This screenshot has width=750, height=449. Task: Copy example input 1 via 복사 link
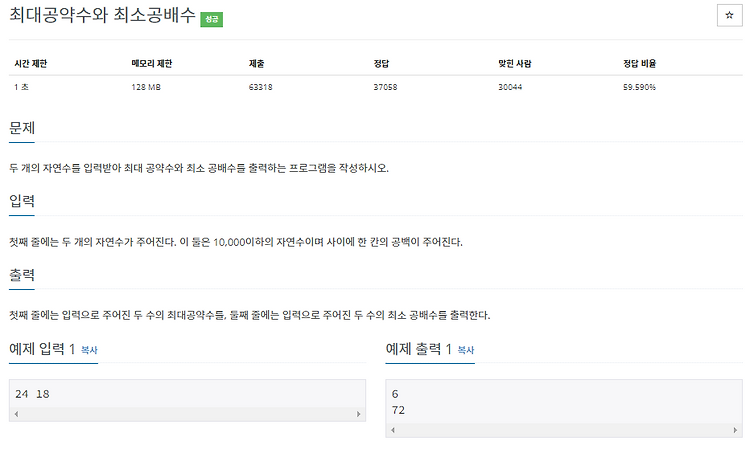click(x=89, y=350)
